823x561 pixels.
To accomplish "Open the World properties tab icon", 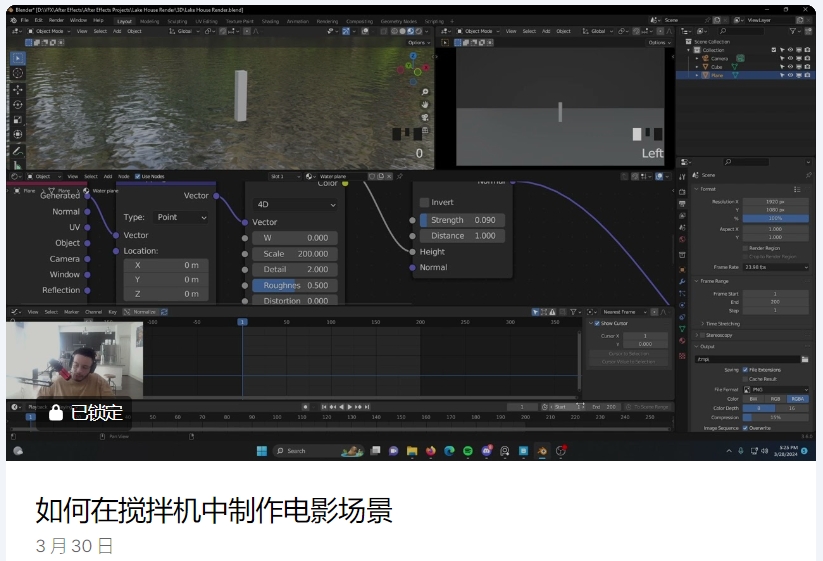I will coord(682,239).
